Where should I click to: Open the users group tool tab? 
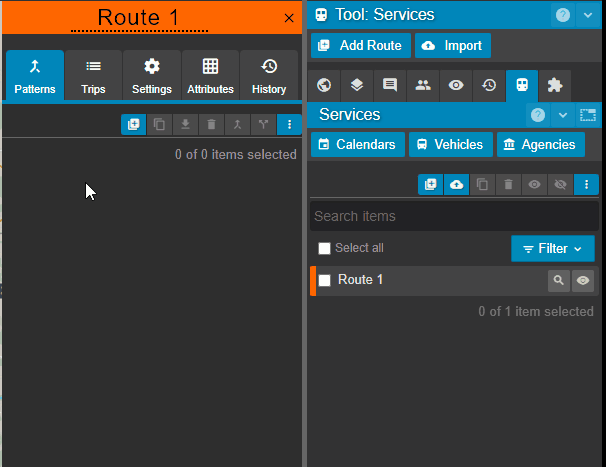click(x=423, y=85)
